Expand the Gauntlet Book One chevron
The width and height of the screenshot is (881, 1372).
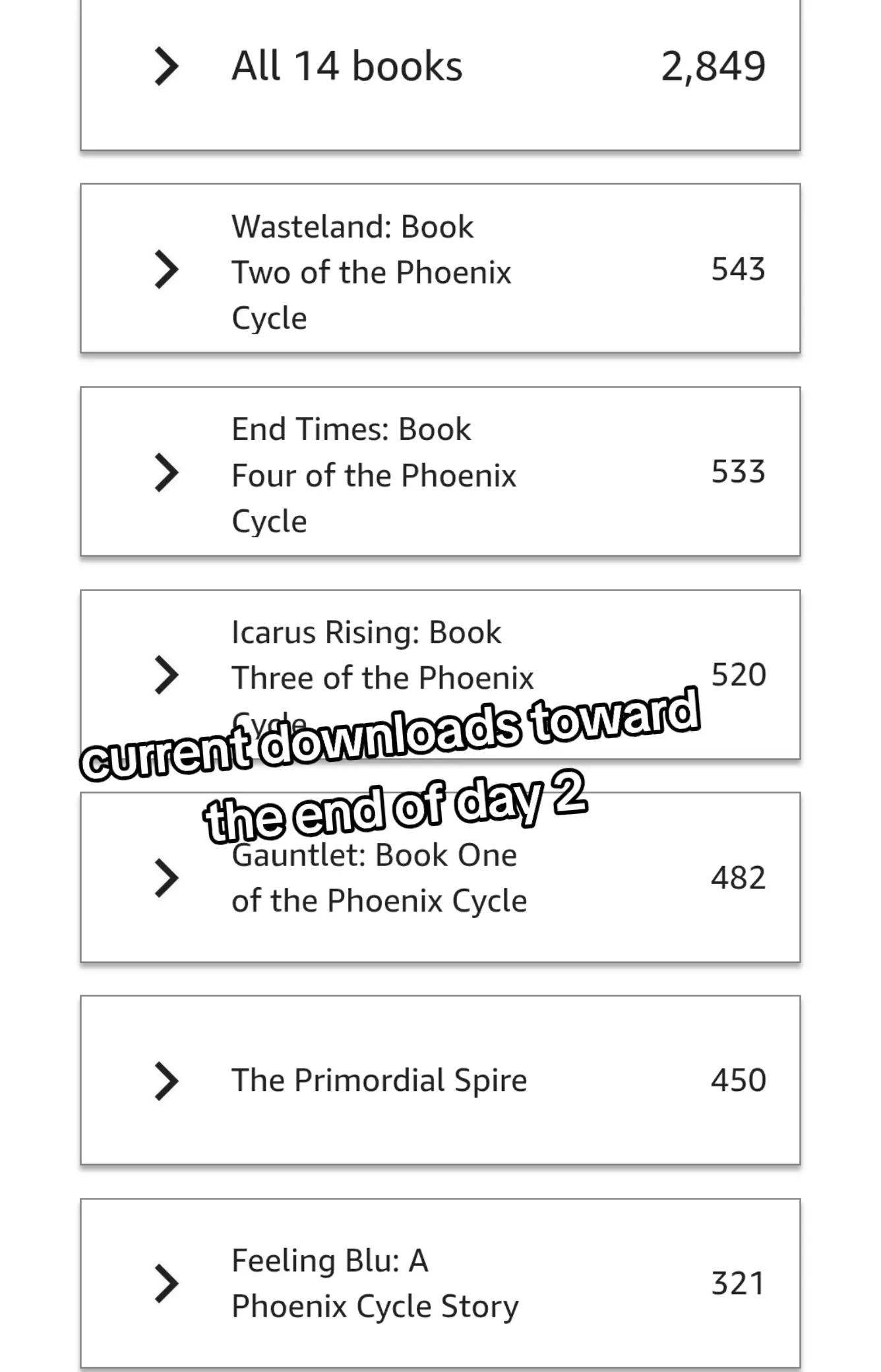click(x=166, y=878)
